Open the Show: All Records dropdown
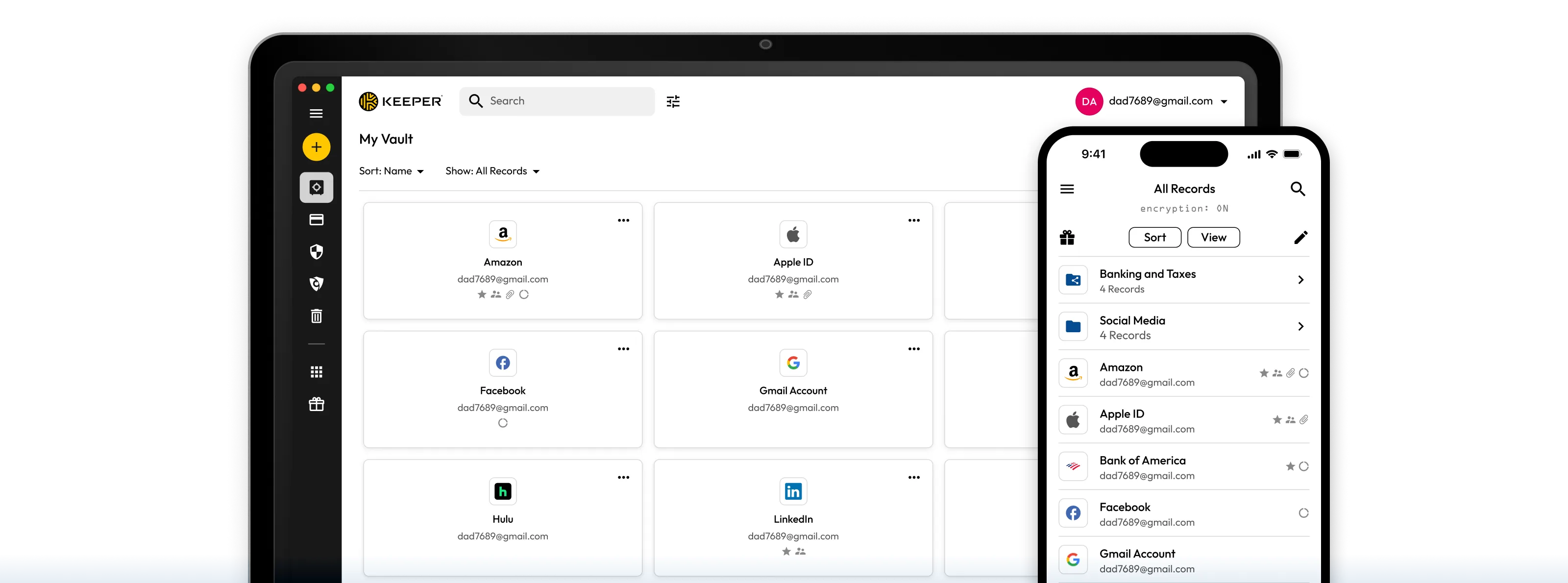Screen dimensions: 1568x583 [492, 171]
